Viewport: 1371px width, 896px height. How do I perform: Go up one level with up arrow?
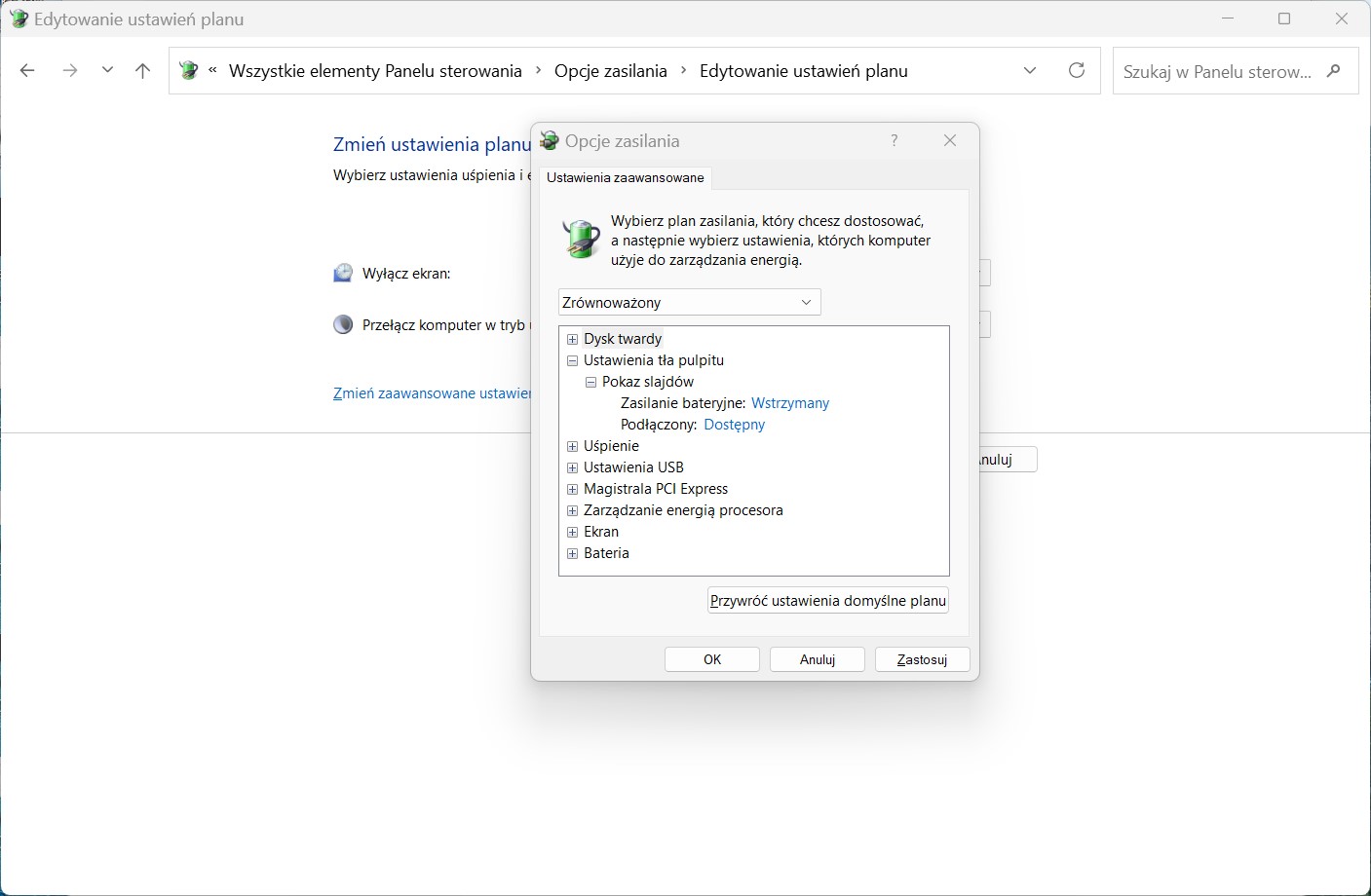142,71
